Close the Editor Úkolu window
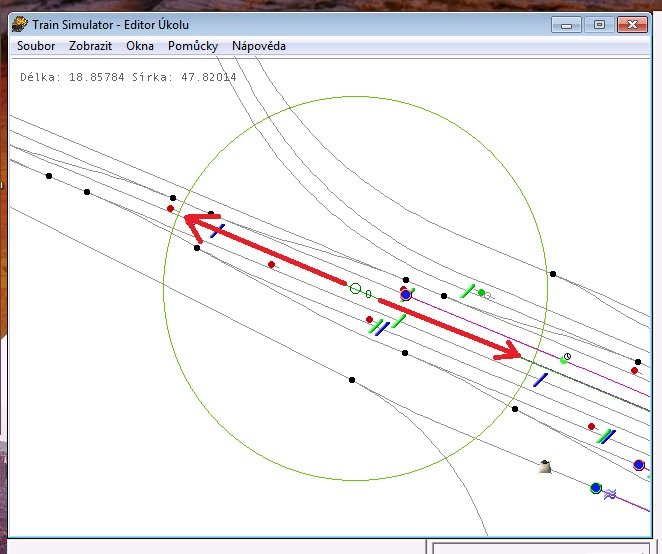 [634, 23]
